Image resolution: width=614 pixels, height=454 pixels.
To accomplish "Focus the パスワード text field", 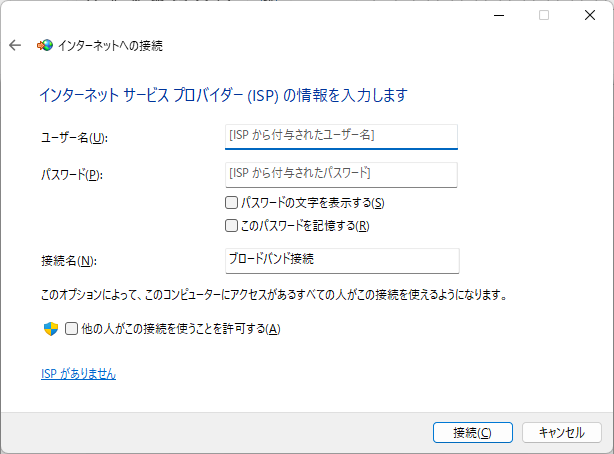I will (341, 174).
